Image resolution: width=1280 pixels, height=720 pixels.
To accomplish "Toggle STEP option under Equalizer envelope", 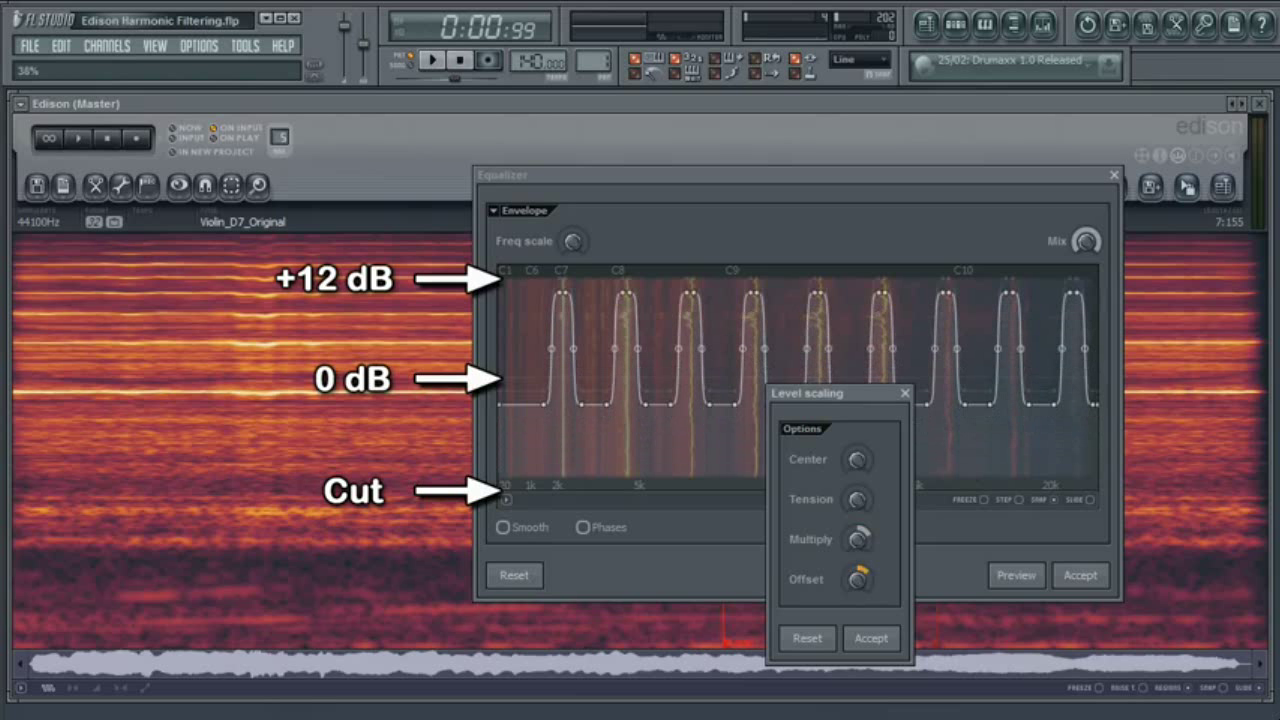I will [1019, 499].
